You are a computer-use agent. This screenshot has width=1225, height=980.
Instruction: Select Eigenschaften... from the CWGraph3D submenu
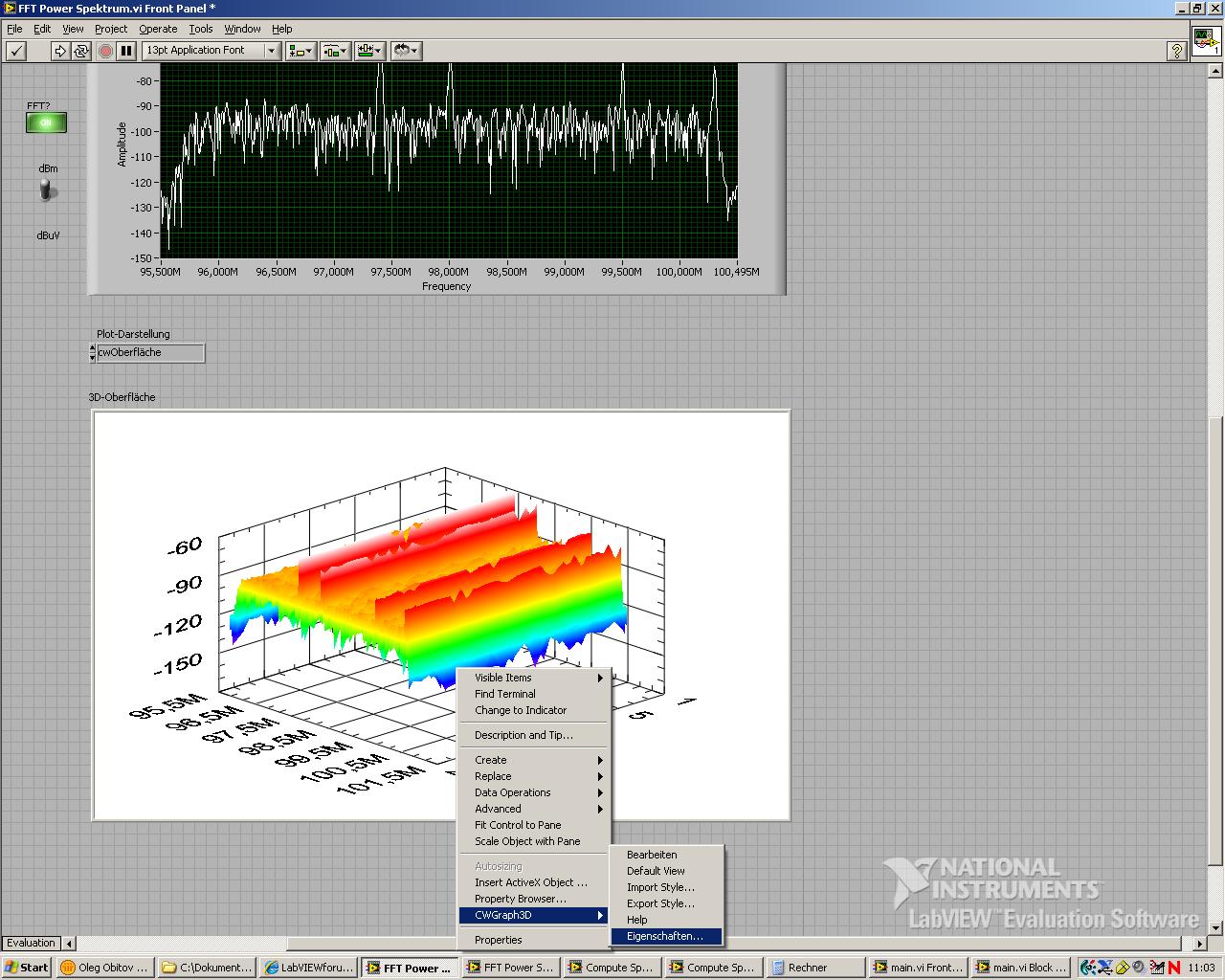(665, 936)
